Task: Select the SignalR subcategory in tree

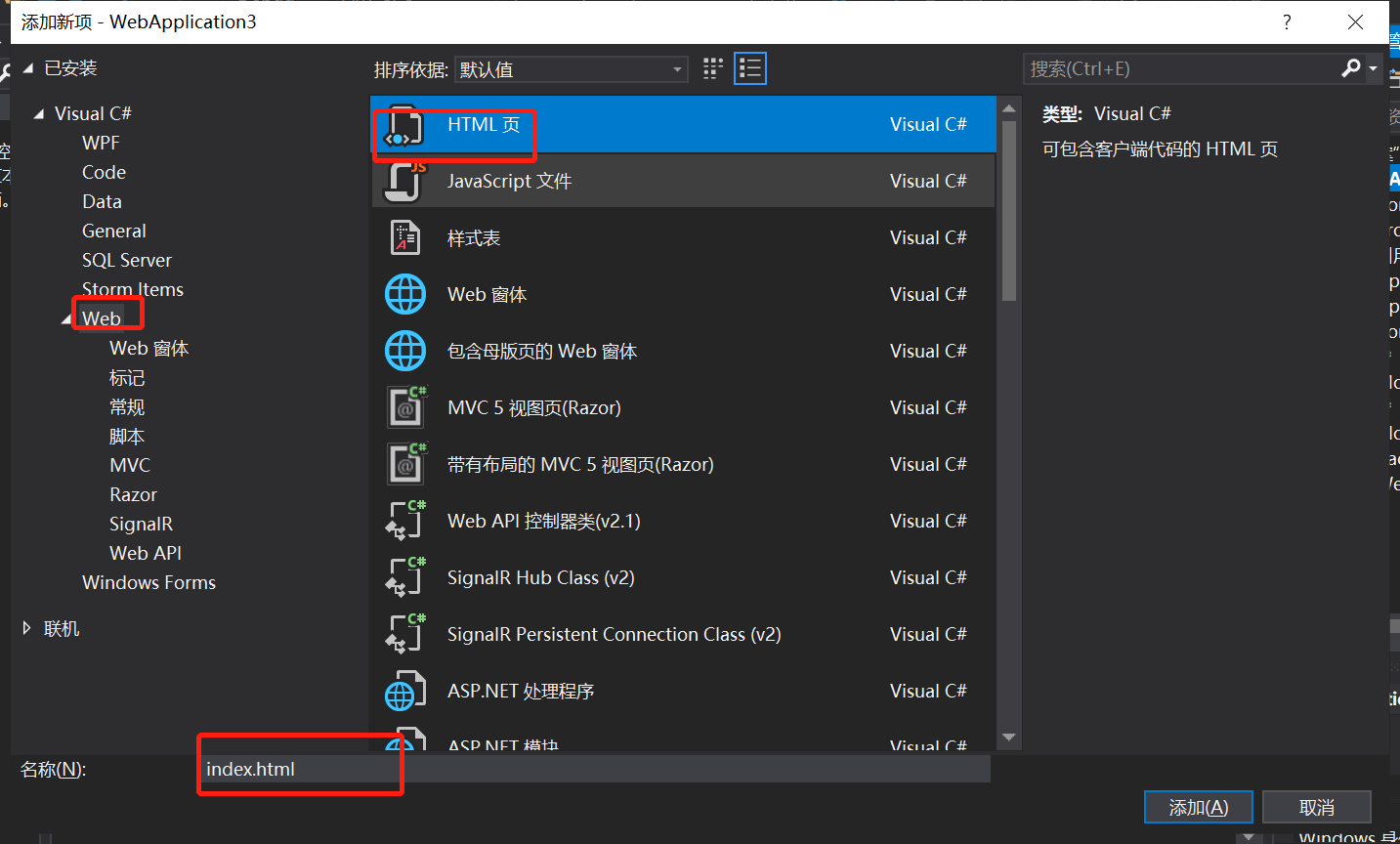Action: pos(141,524)
